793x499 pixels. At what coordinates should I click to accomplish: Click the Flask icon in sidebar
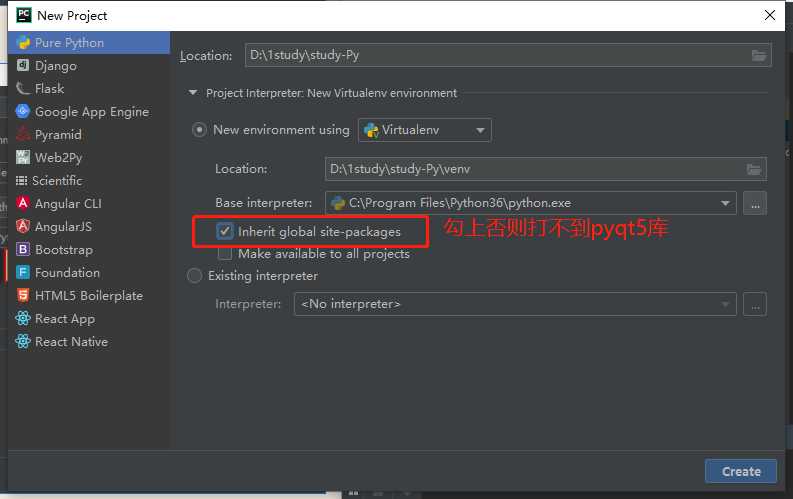(x=23, y=88)
